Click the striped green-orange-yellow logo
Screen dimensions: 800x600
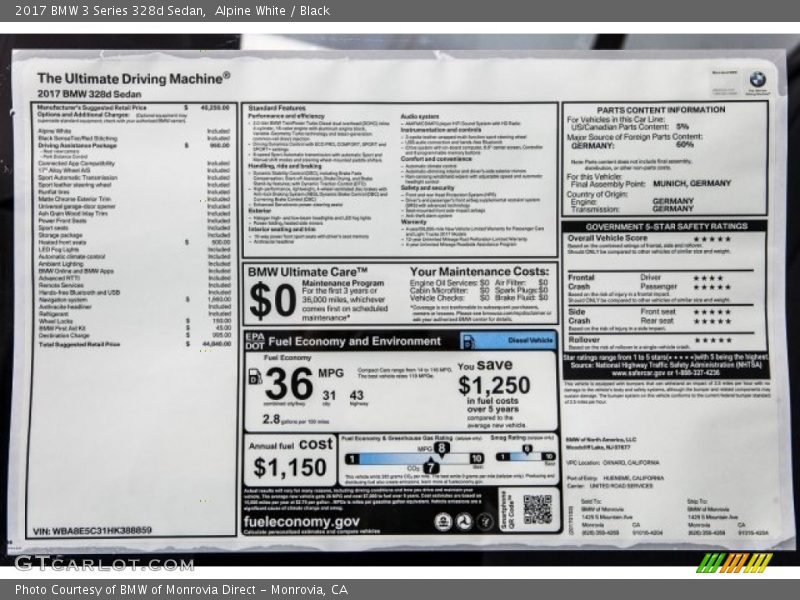pyautogui.click(x=734, y=562)
